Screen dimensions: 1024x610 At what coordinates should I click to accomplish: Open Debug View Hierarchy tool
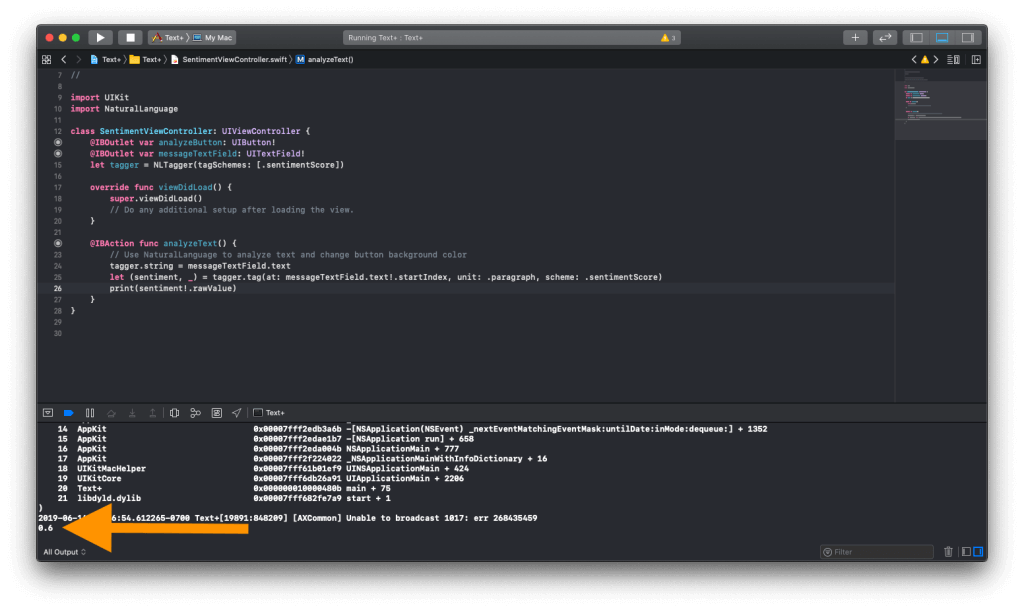[x=174, y=412]
